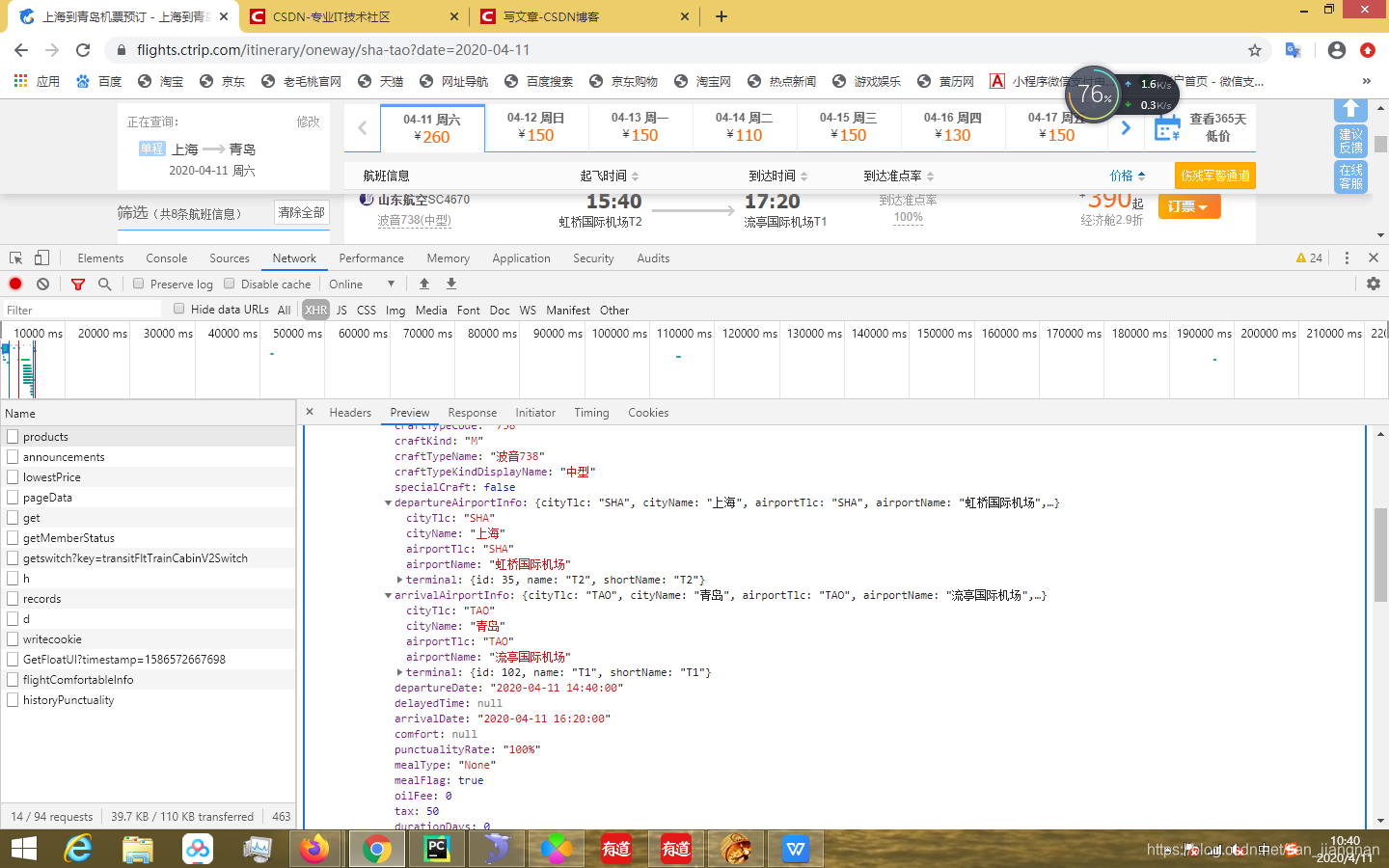The width and height of the screenshot is (1389, 868).
Task: Enable Preserve log
Action: point(138,284)
